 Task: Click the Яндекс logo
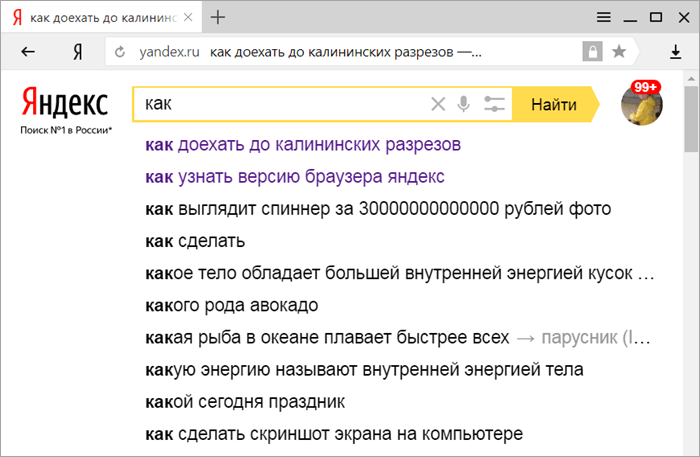tap(65, 102)
